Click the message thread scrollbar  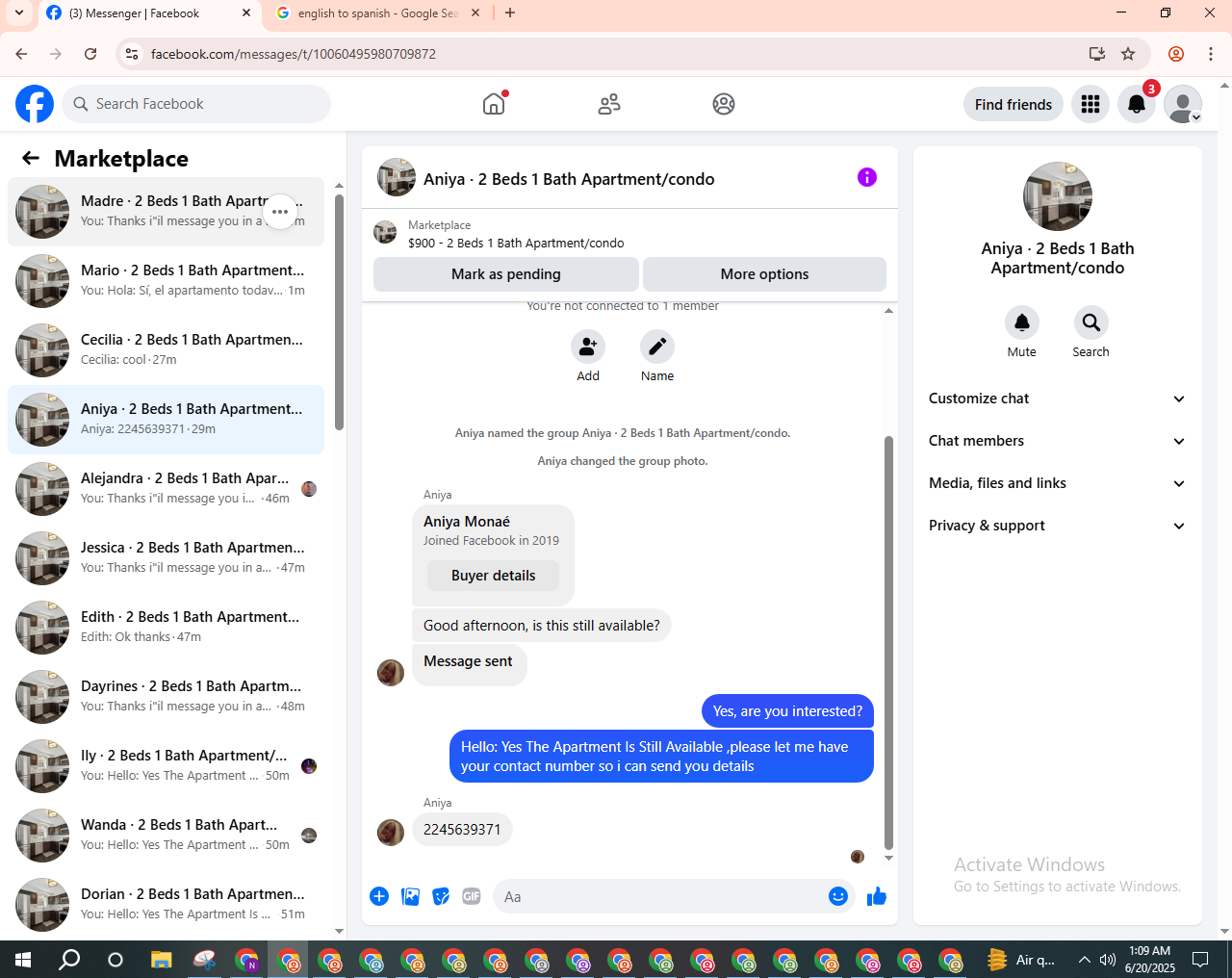click(x=888, y=642)
